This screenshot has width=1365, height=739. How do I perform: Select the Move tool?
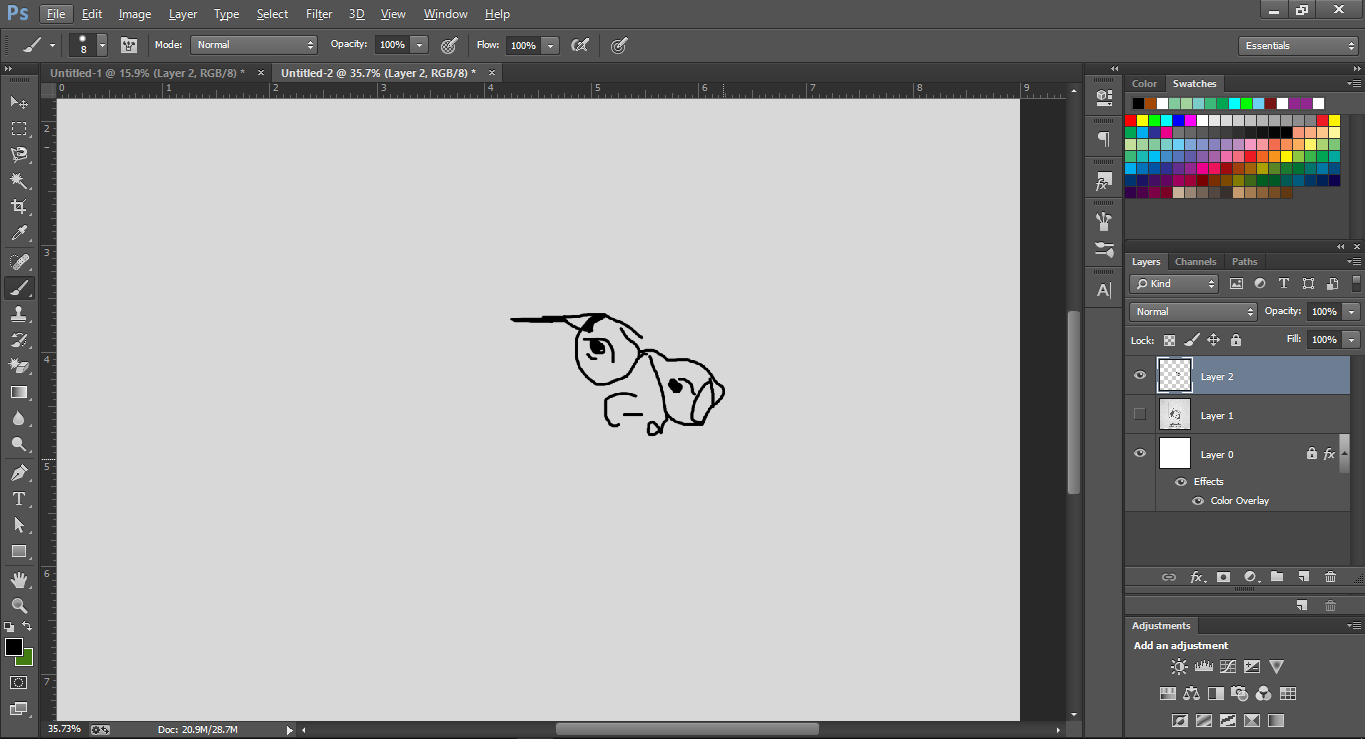click(19, 102)
